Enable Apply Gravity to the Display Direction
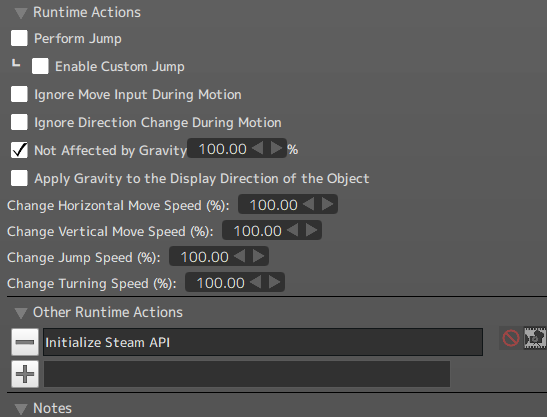The width and height of the screenshot is (547, 417). [x=19, y=178]
